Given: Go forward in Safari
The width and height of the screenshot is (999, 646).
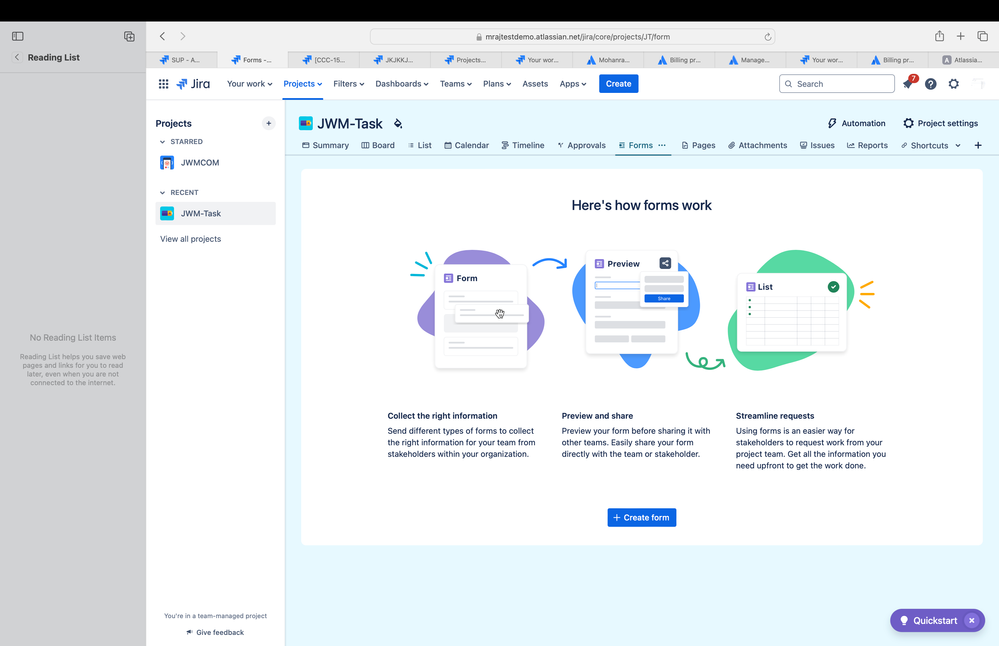Looking at the screenshot, I should tap(183, 36).
